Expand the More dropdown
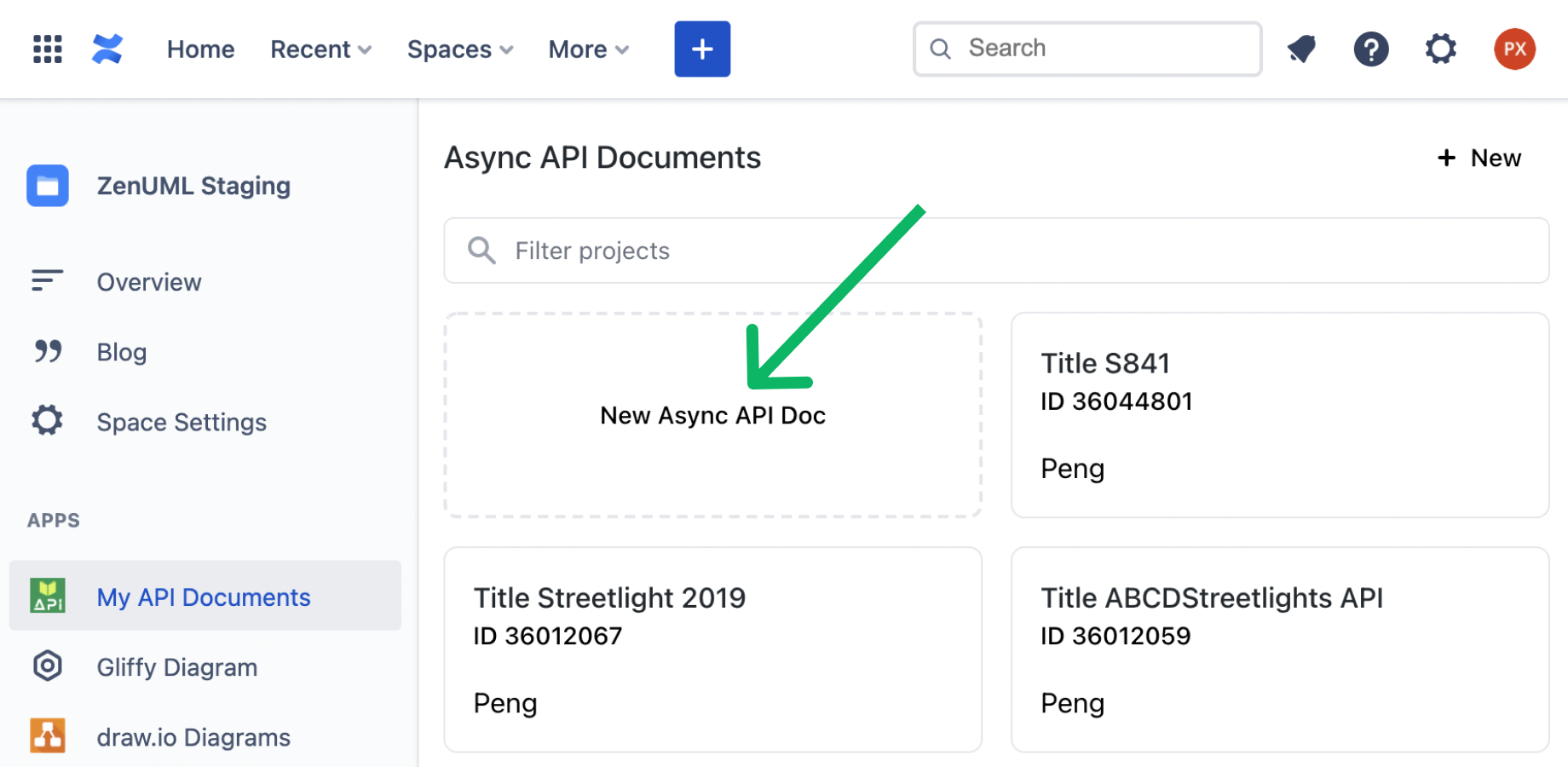Image resolution: width=1568 pixels, height=767 pixels. point(589,49)
